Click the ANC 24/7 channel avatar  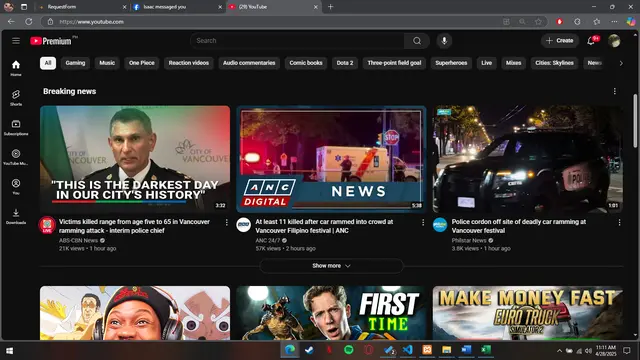click(244, 225)
